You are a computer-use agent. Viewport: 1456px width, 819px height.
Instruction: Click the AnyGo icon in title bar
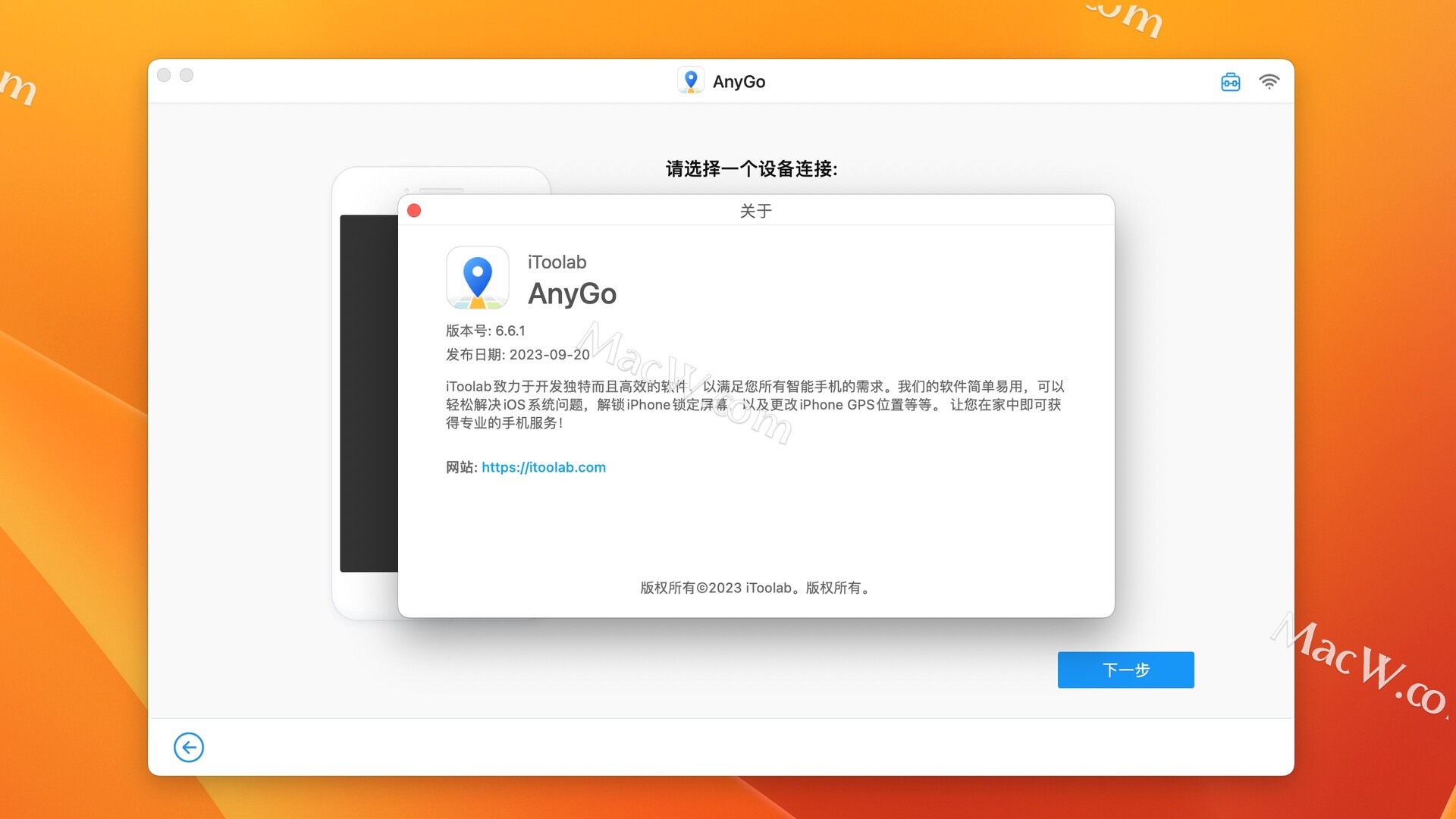[690, 81]
